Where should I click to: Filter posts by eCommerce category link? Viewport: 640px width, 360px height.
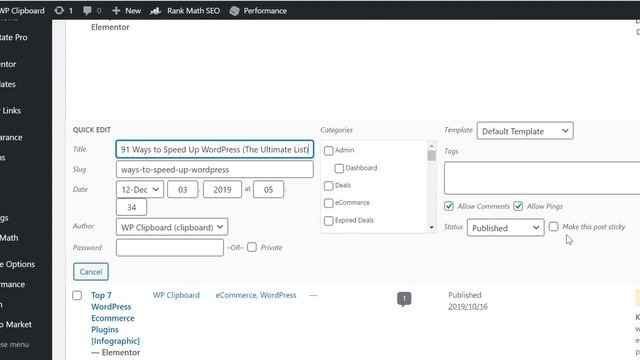click(236, 295)
